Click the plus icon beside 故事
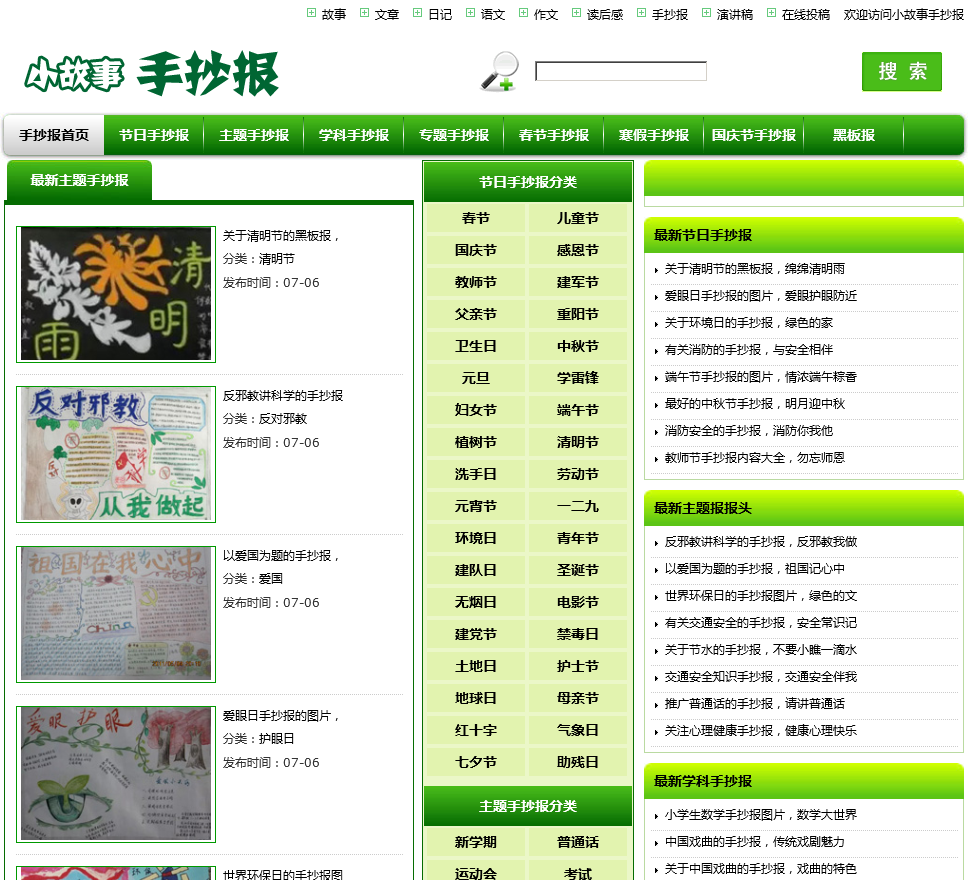 [311, 13]
